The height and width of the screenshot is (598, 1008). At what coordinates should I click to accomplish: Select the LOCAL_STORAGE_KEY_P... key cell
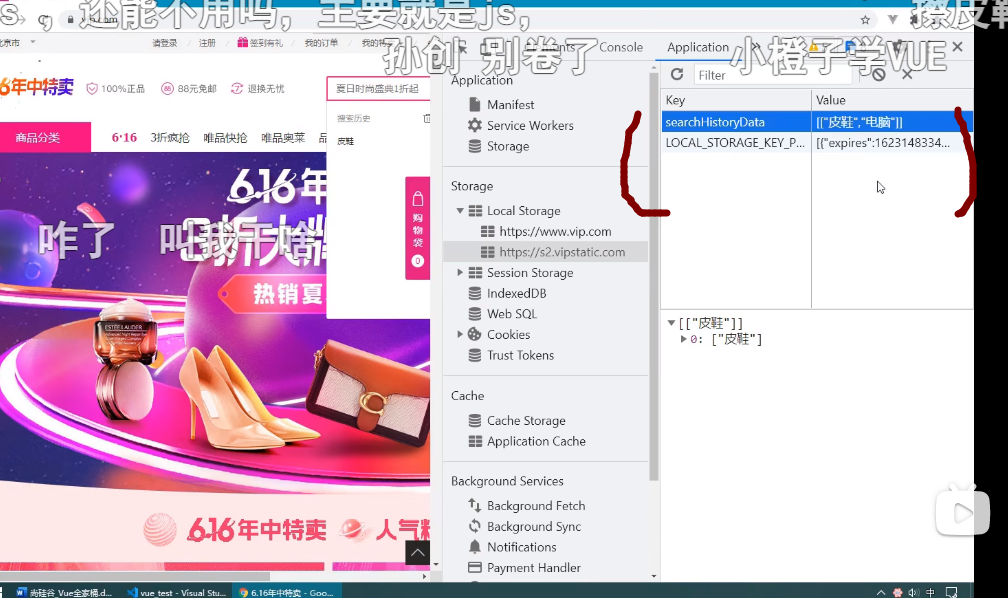[x=736, y=143]
